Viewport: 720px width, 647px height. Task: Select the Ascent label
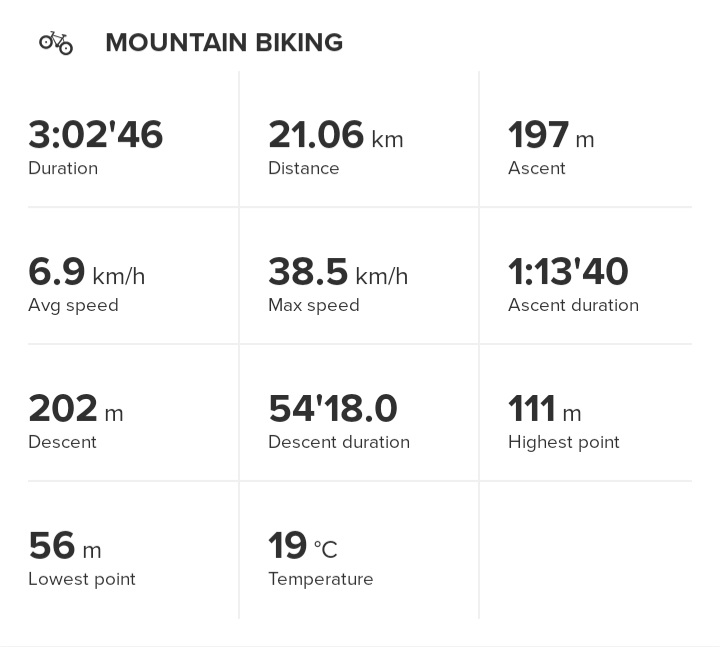click(536, 168)
